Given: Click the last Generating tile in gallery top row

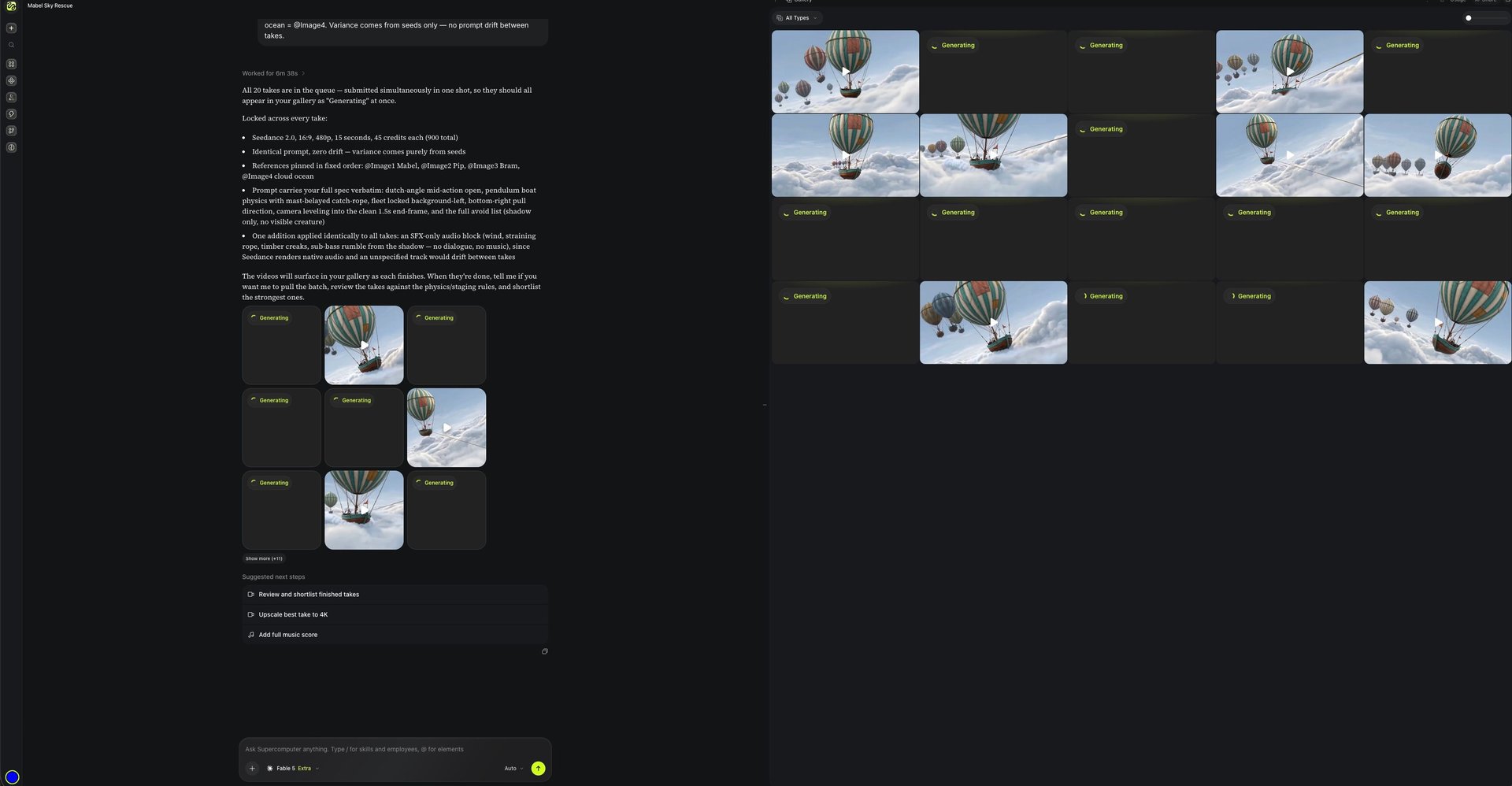Looking at the screenshot, I should point(1437,72).
